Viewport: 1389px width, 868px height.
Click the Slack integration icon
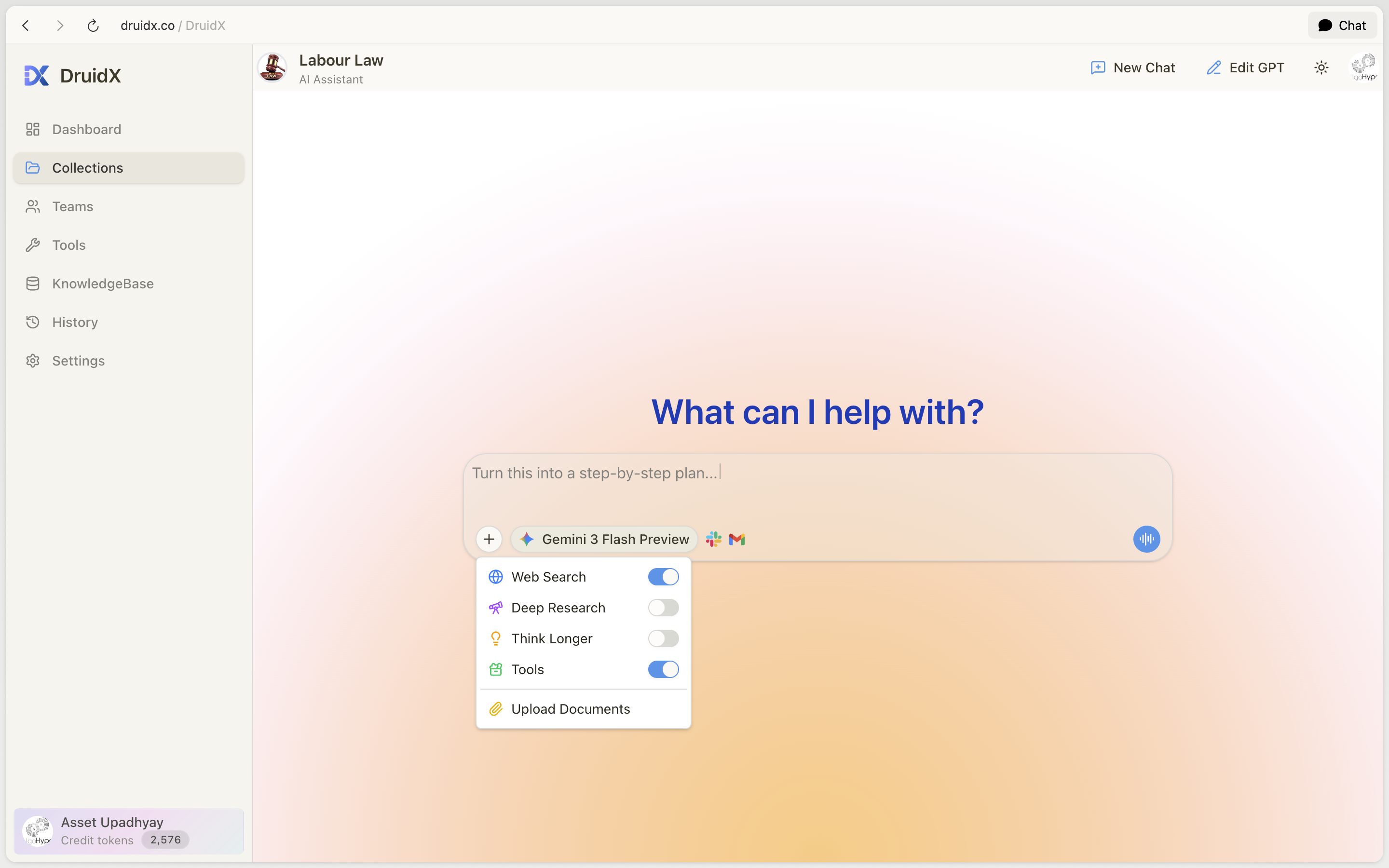point(713,539)
